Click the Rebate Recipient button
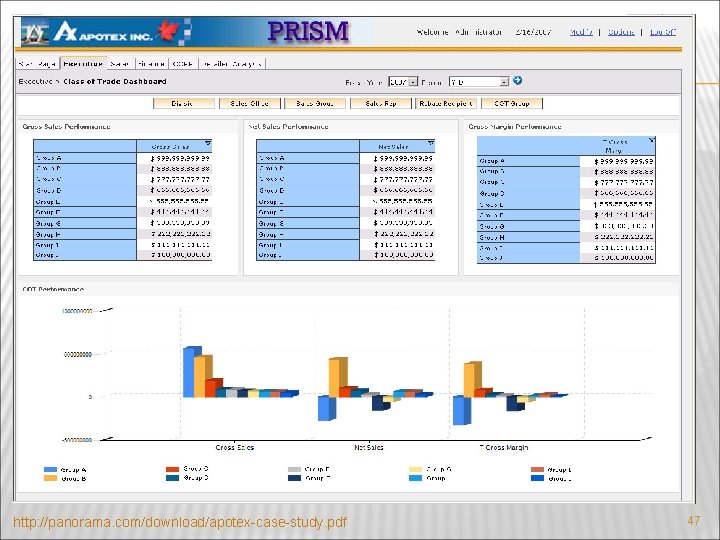720x540 pixels. pyautogui.click(x=446, y=103)
